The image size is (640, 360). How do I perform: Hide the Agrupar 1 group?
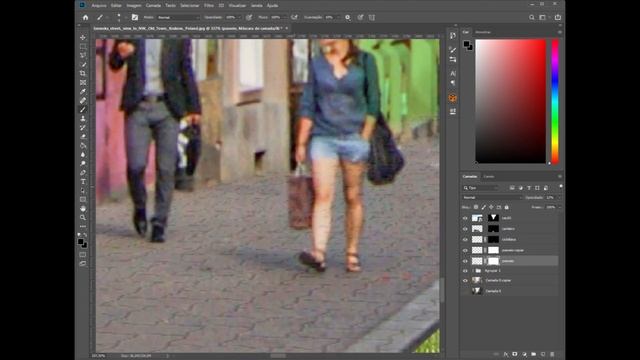click(465, 271)
